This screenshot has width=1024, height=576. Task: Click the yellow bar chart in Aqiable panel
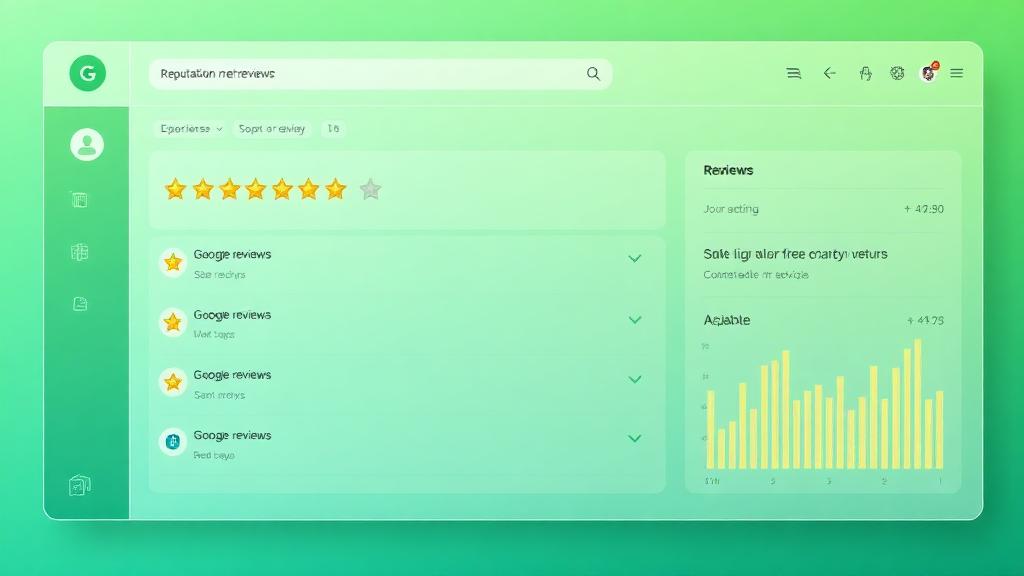click(825, 405)
